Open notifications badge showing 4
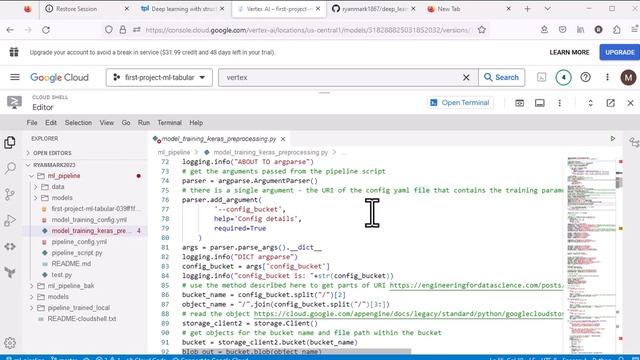The image size is (640, 360). click(x=563, y=77)
